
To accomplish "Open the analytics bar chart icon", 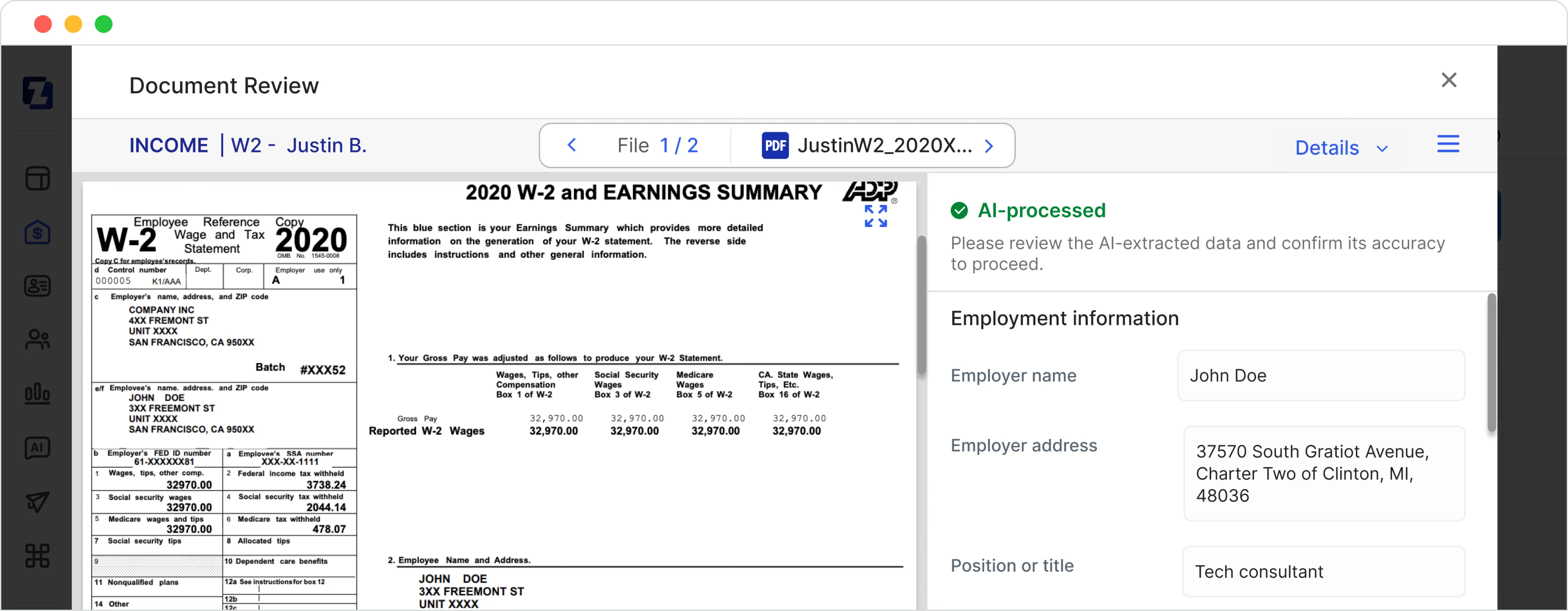I will tap(38, 393).
